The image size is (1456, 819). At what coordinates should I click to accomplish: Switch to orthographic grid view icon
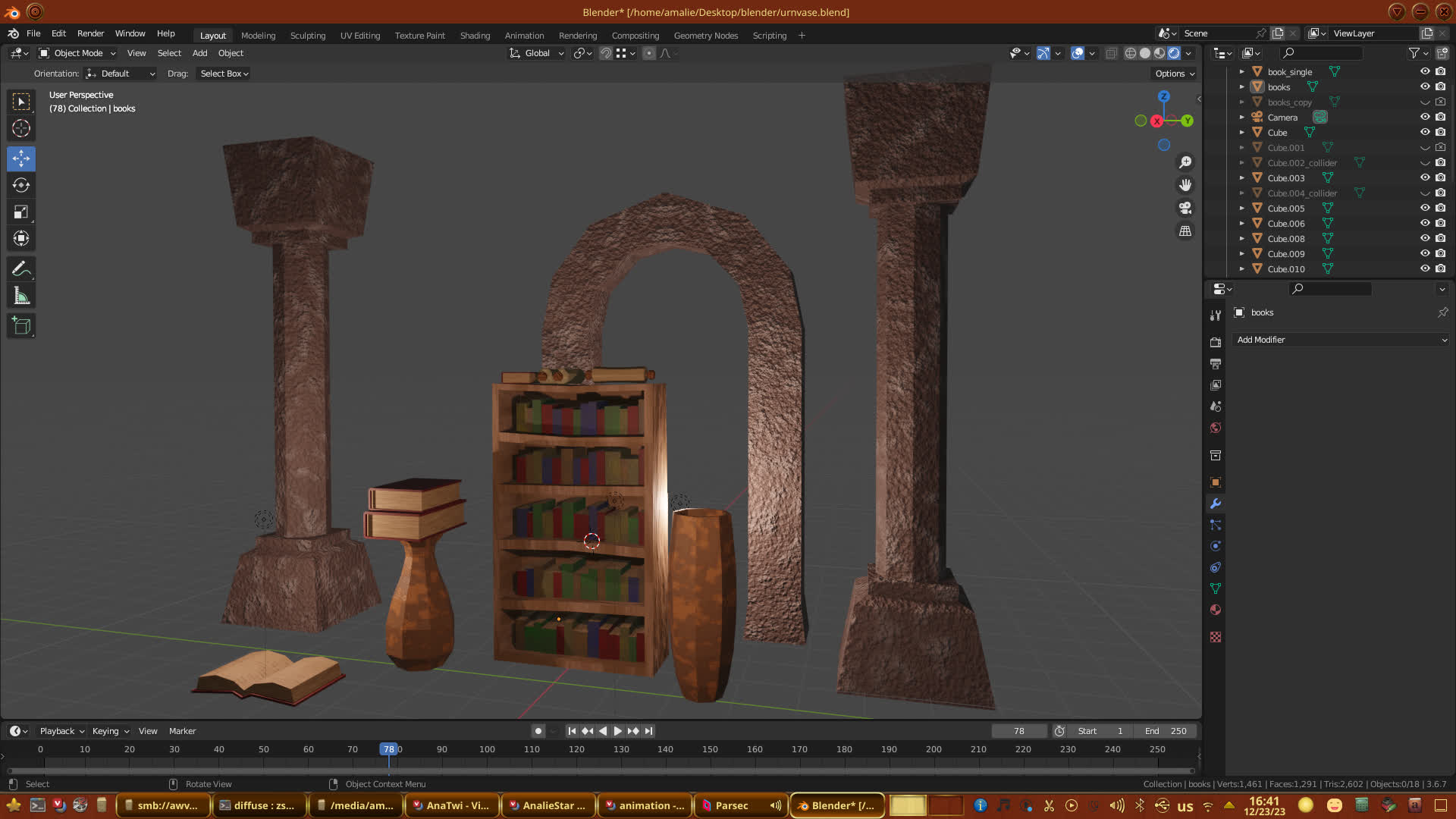(x=1185, y=231)
